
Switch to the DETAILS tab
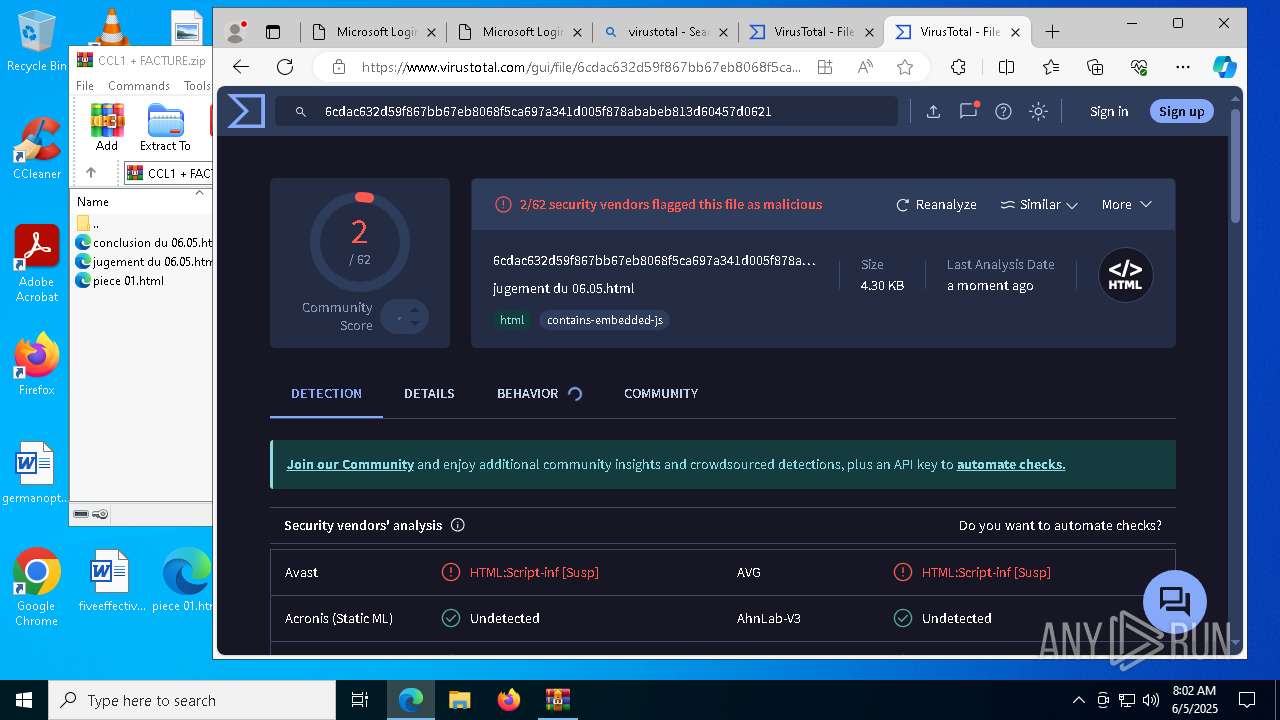coord(429,393)
